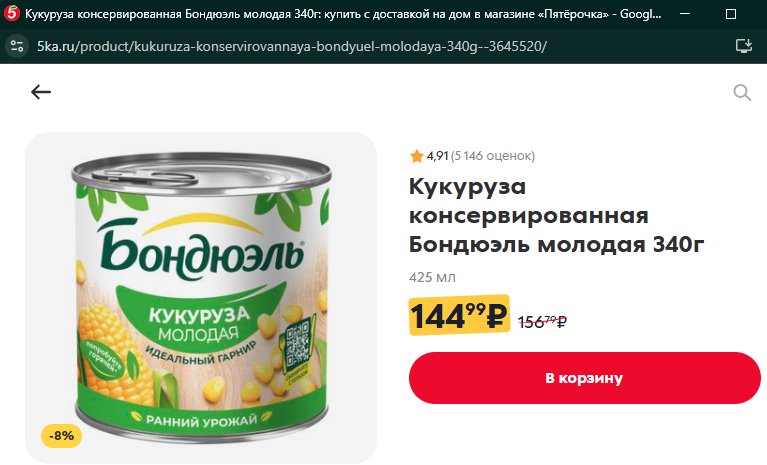
Task: Open search with the magnifier icon
Action: [742, 92]
